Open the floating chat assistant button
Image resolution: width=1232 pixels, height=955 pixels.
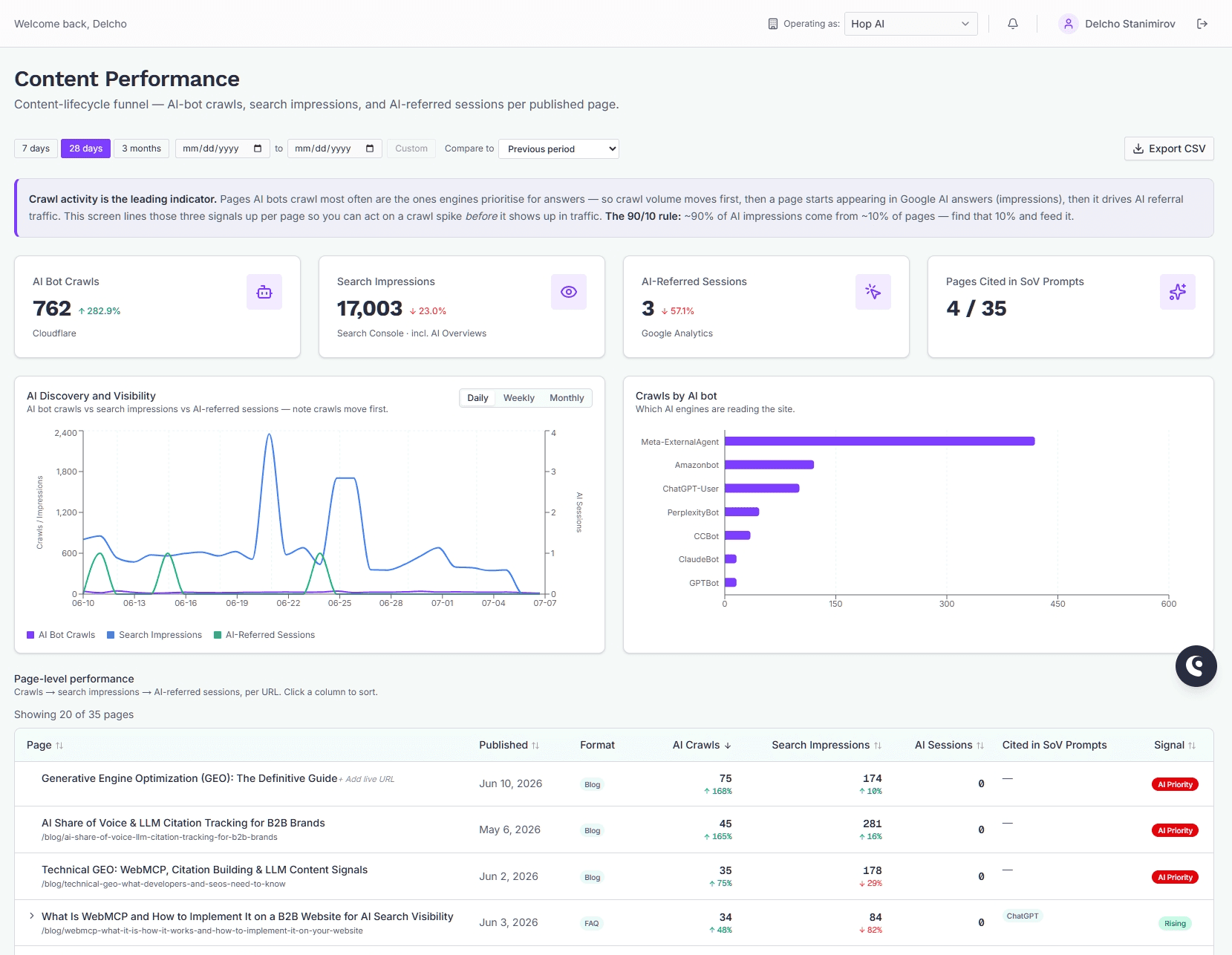coord(1196,666)
